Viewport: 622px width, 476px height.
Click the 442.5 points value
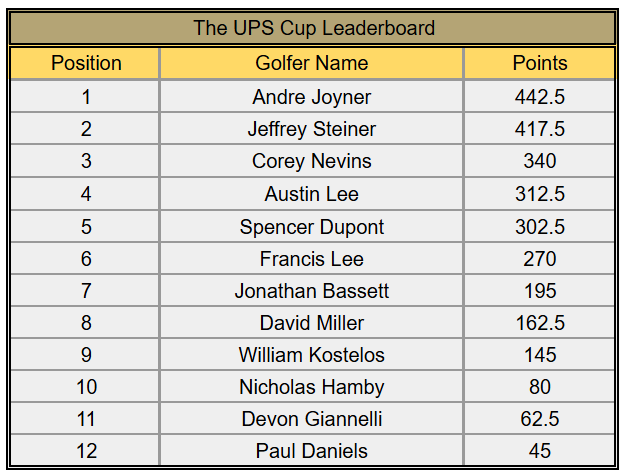[539, 97]
